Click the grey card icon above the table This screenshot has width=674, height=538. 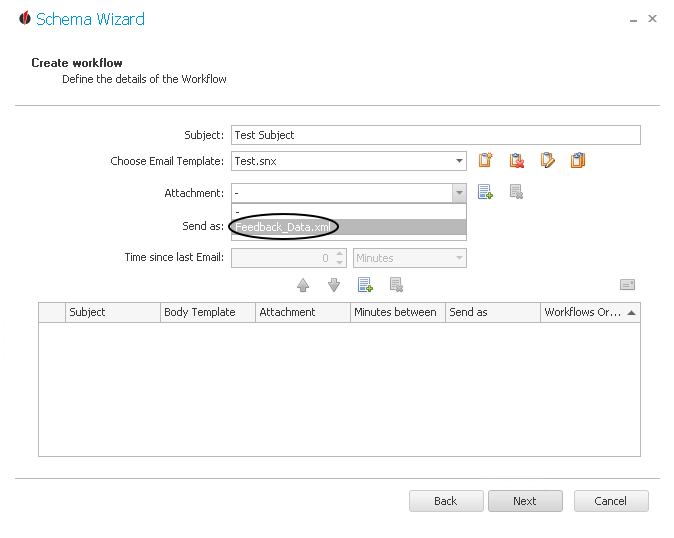point(627,284)
